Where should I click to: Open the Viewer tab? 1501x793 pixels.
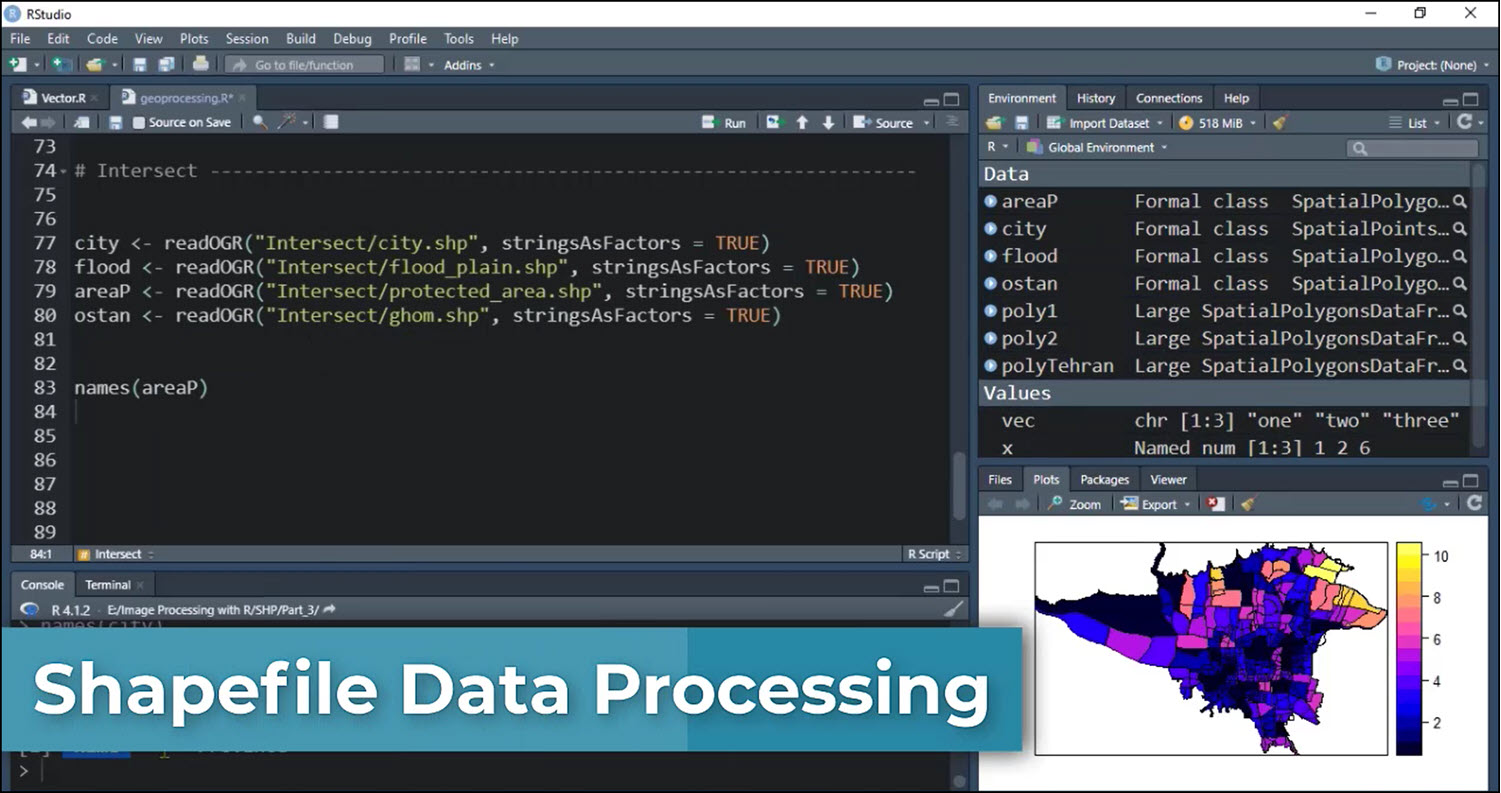coord(1168,479)
